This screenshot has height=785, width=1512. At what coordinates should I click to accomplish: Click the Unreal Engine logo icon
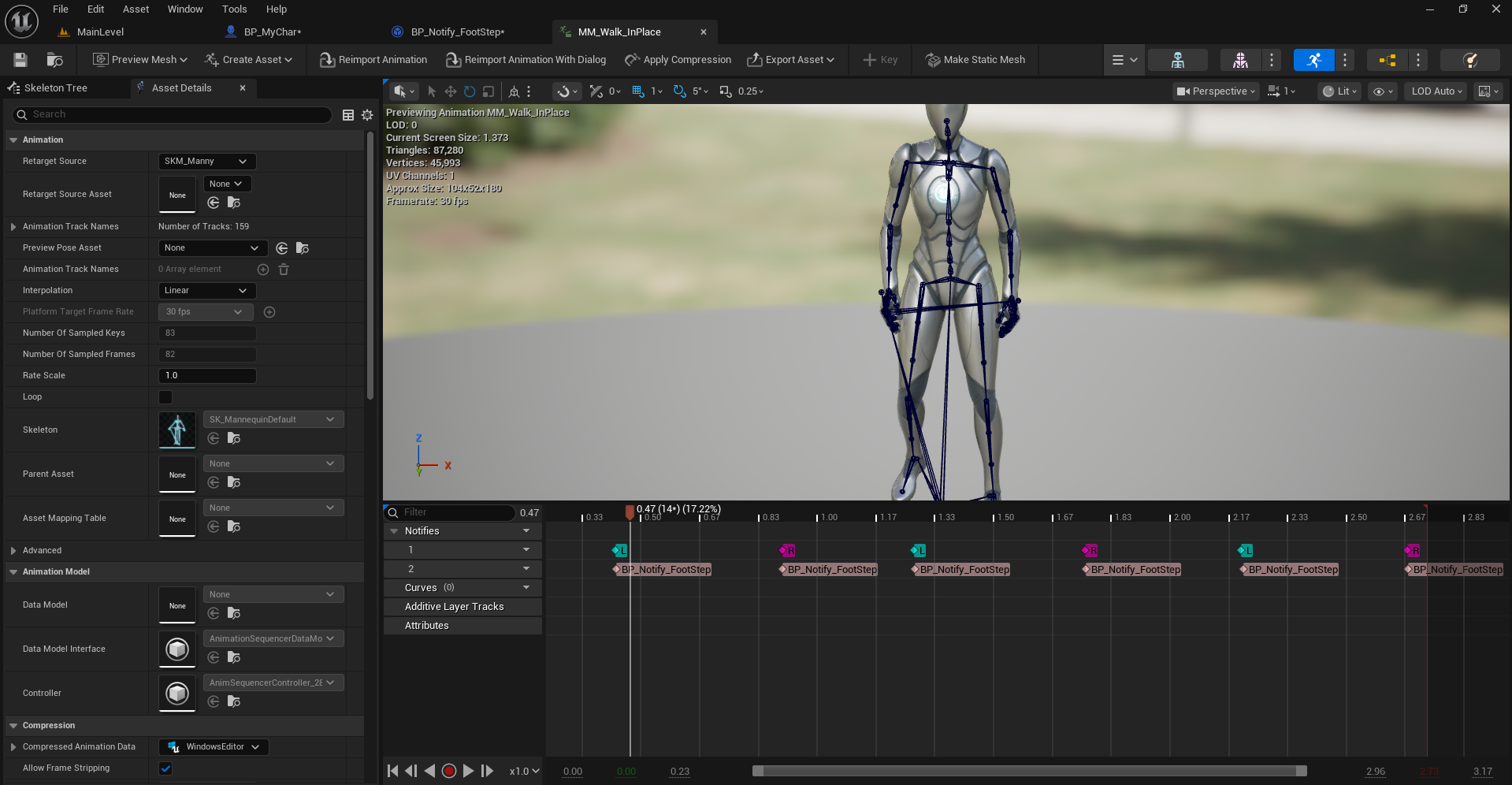click(x=22, y=21)
